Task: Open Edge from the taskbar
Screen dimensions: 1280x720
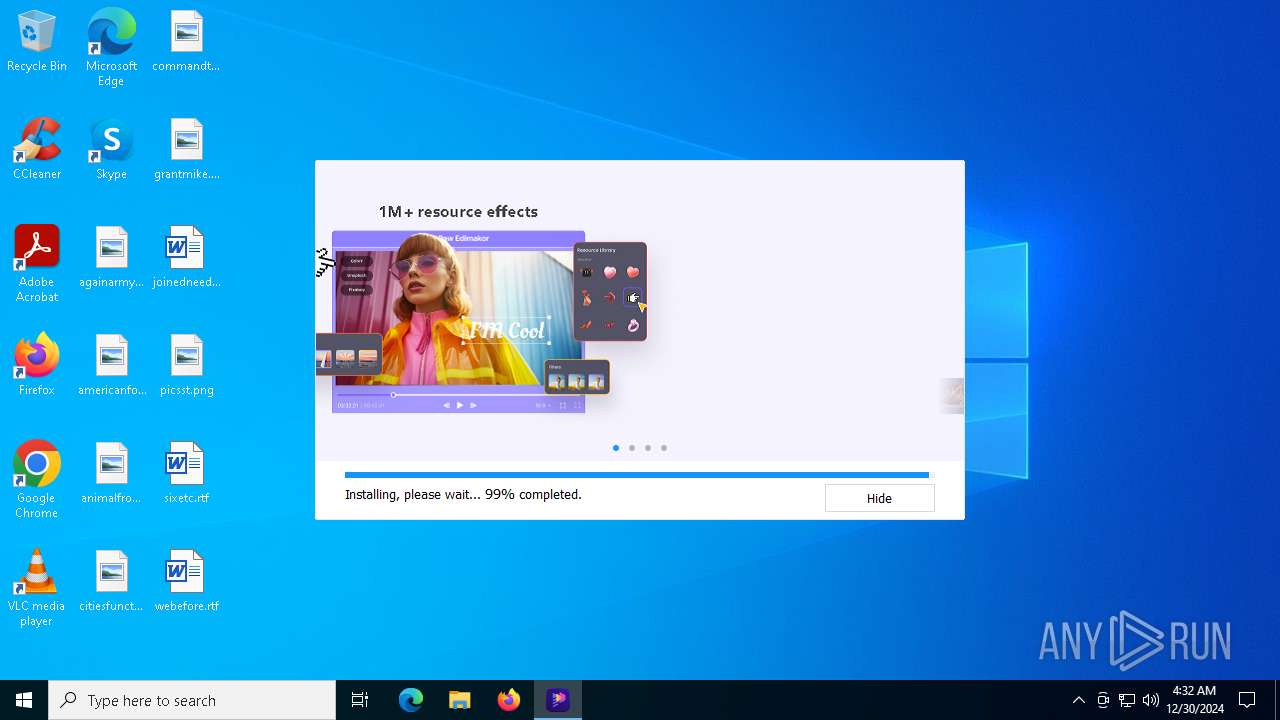Action: pyautogui.click(x=411, y=700)
